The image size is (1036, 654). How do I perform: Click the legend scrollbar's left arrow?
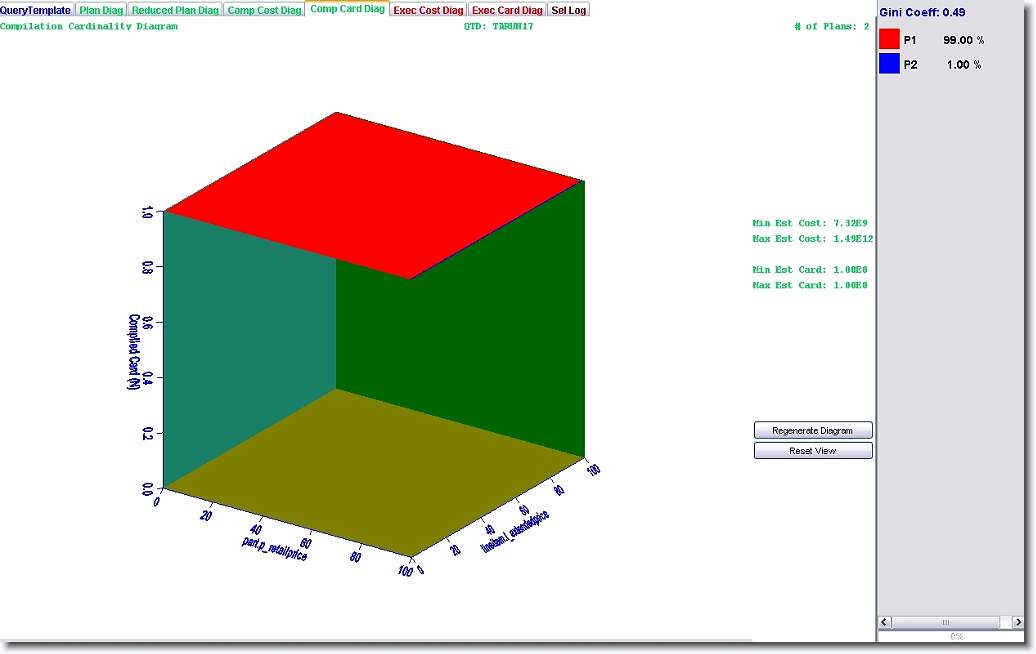[886, 622]
